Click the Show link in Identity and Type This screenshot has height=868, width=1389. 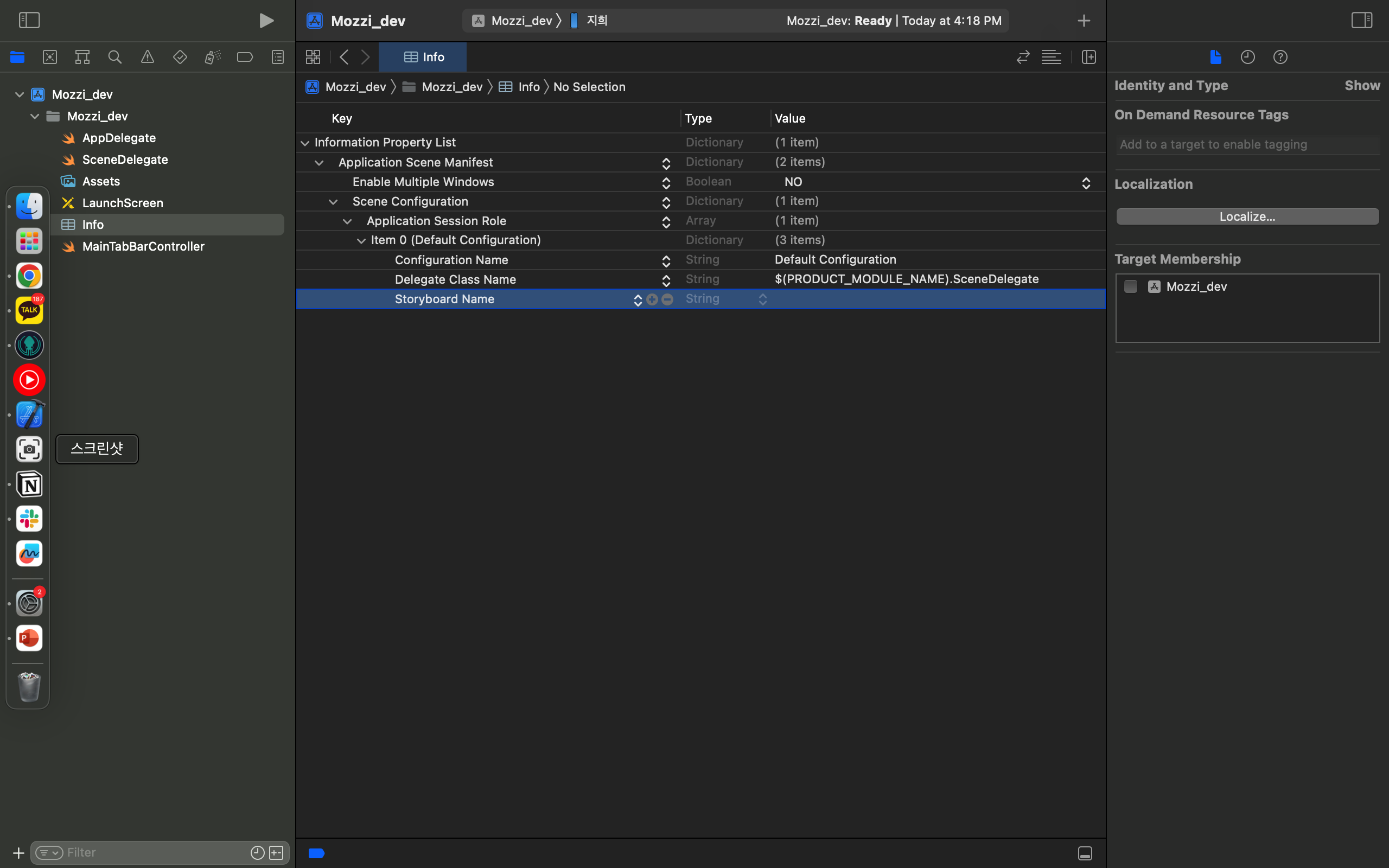coord(1361,86)
